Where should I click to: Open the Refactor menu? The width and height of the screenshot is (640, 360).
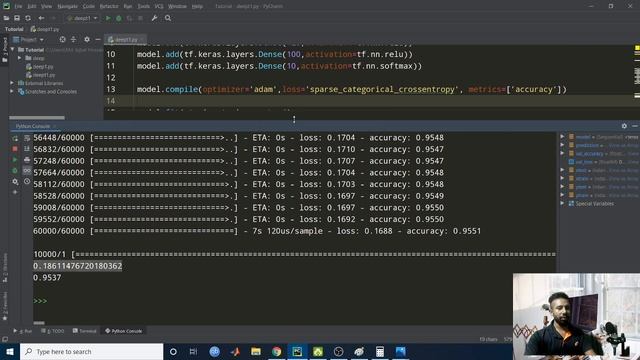109,7
